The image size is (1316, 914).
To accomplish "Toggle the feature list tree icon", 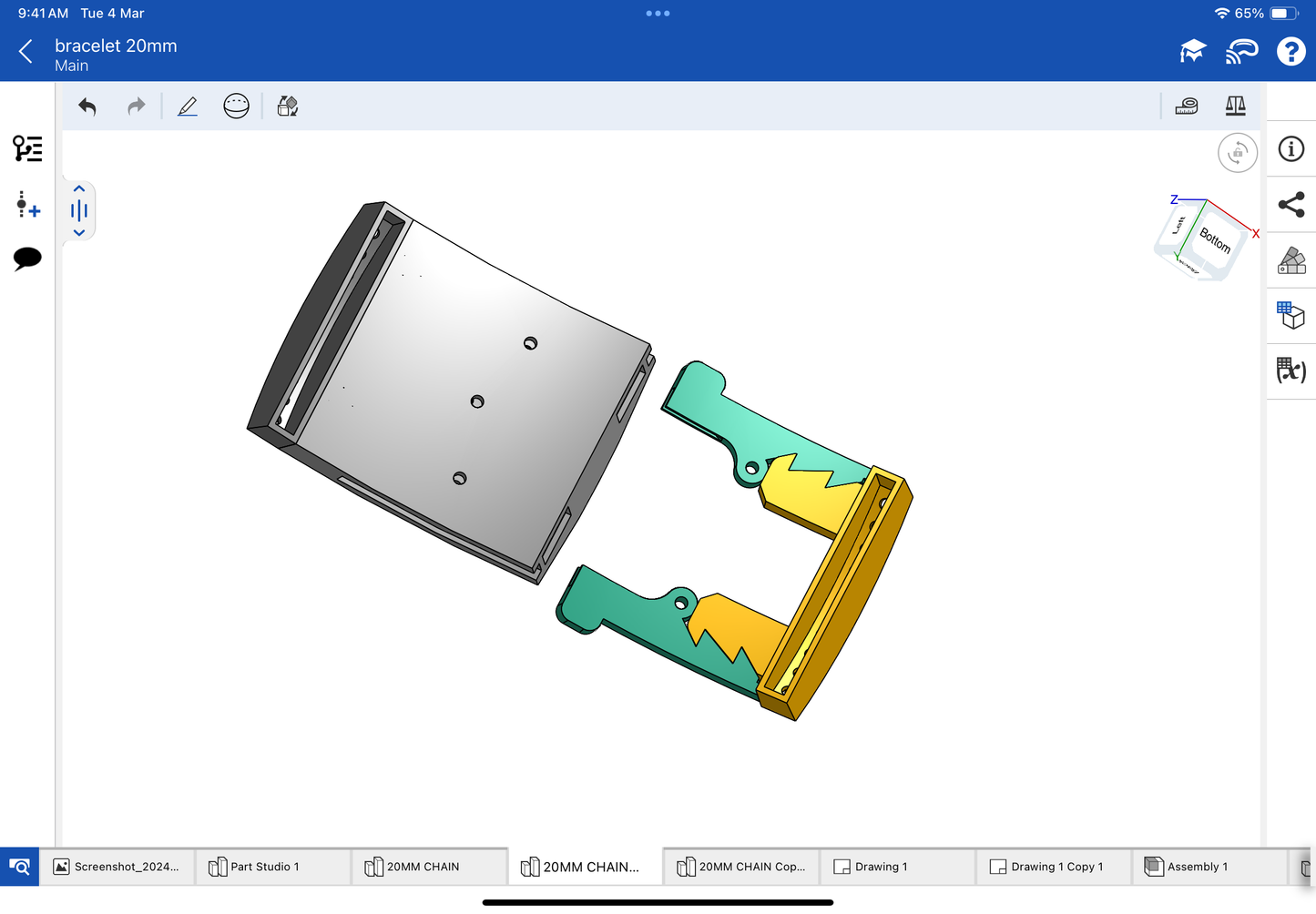I will pos(27,148).
